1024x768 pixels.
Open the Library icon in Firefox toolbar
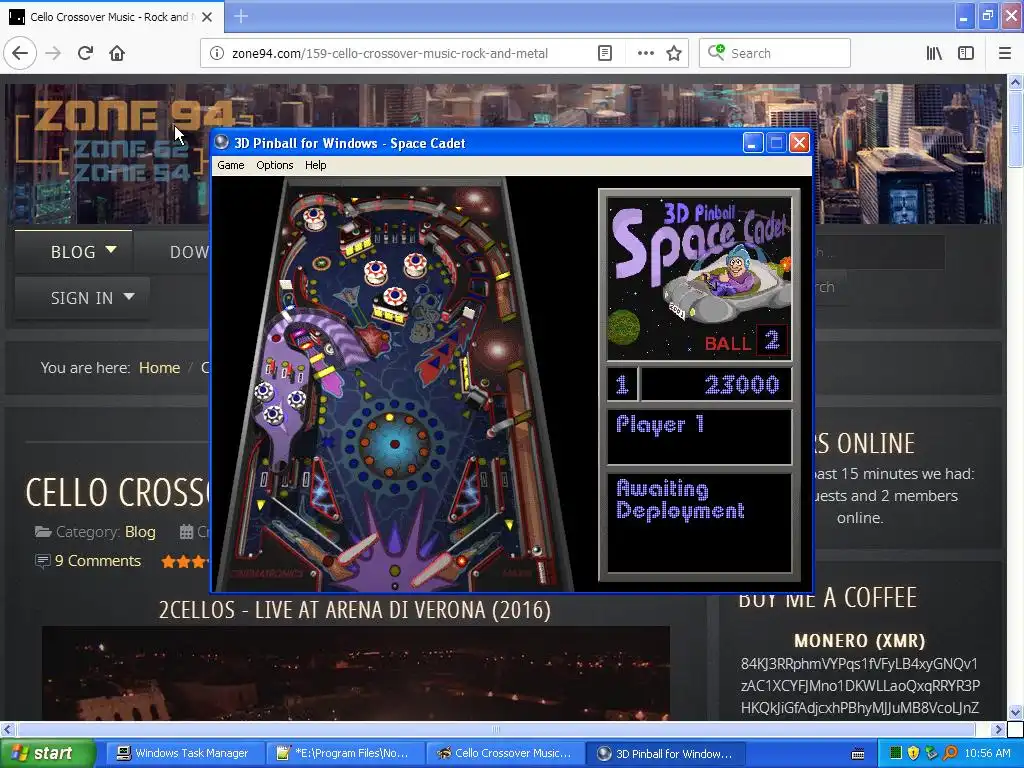coord(934,53)
